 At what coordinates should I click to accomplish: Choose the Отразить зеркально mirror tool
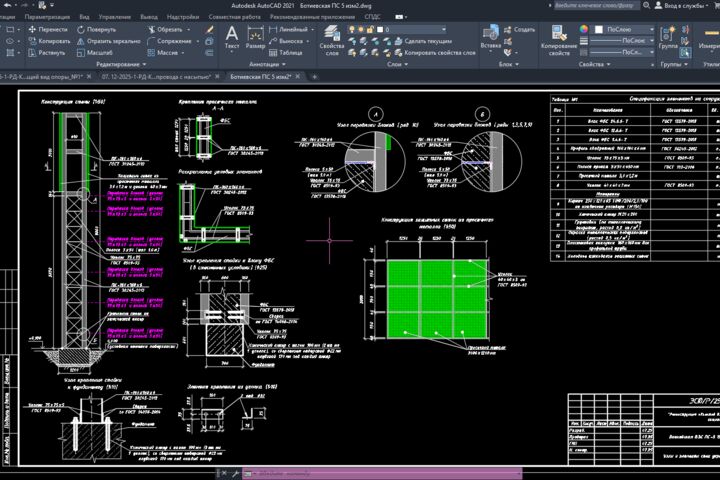(x=108, y=41)
